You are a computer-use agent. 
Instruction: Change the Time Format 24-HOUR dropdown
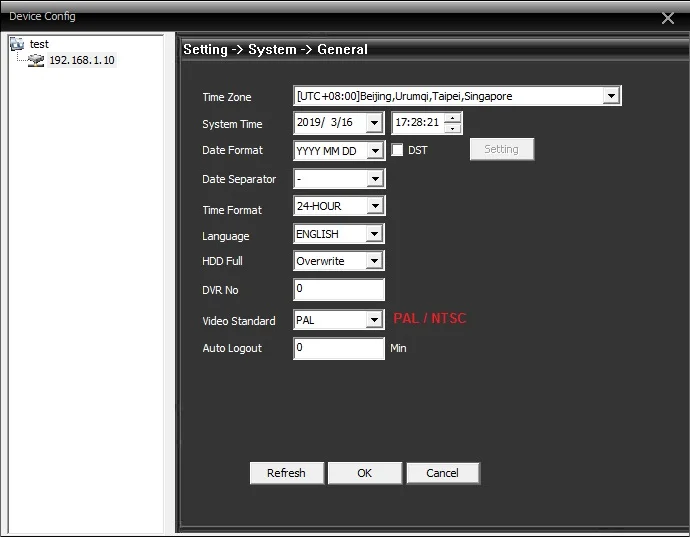[x=375, y=206]
